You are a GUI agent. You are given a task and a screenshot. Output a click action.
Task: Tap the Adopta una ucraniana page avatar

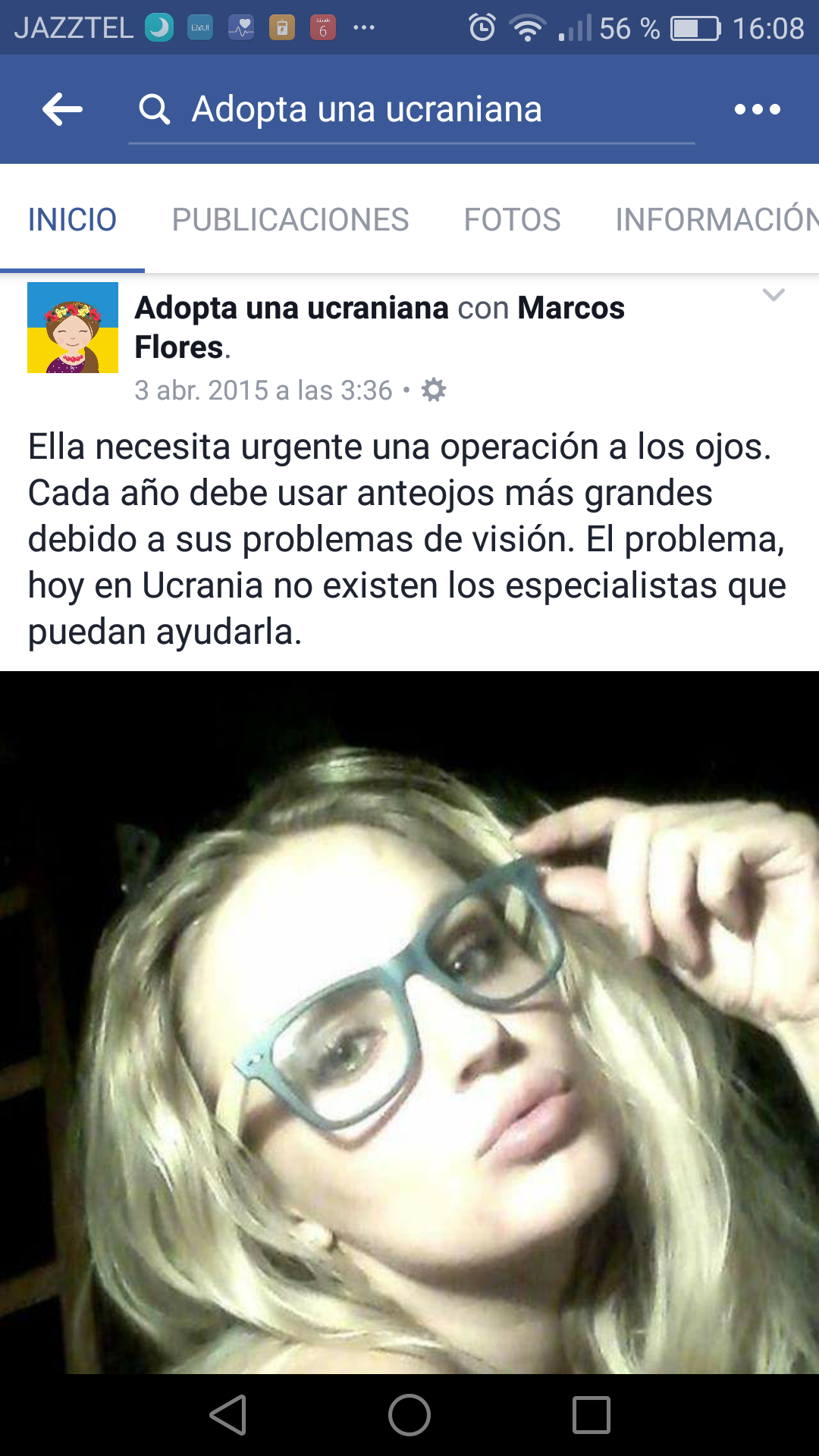73,328
